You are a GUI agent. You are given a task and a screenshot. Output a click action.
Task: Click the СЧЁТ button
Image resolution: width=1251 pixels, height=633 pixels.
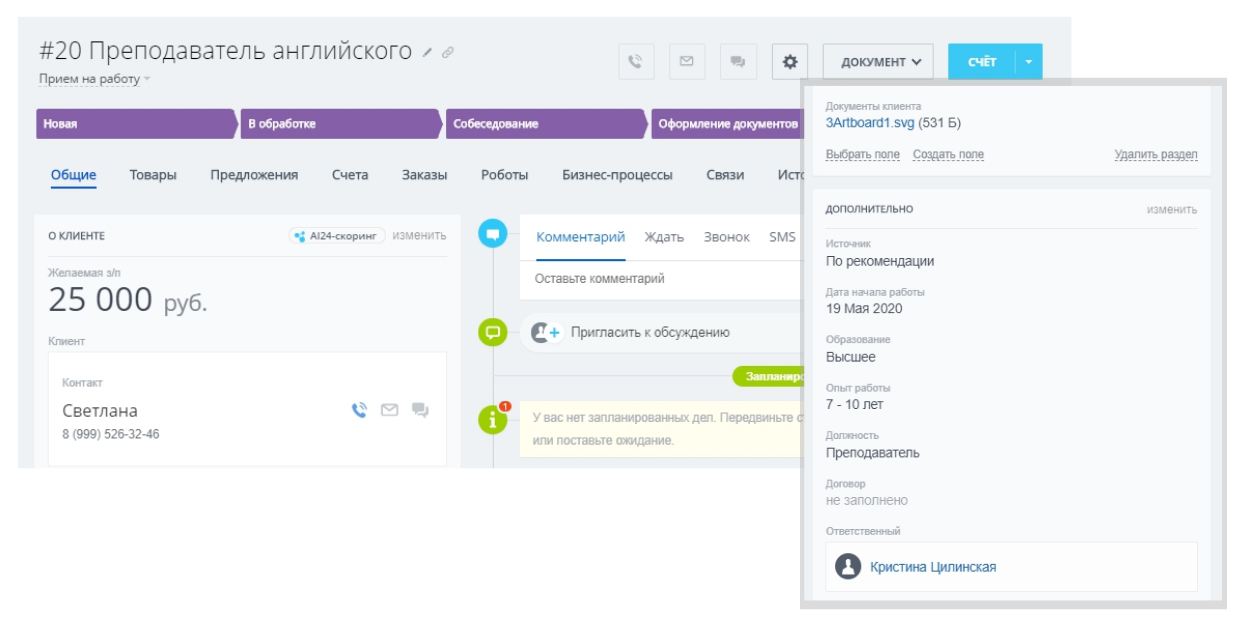point(981,61)
